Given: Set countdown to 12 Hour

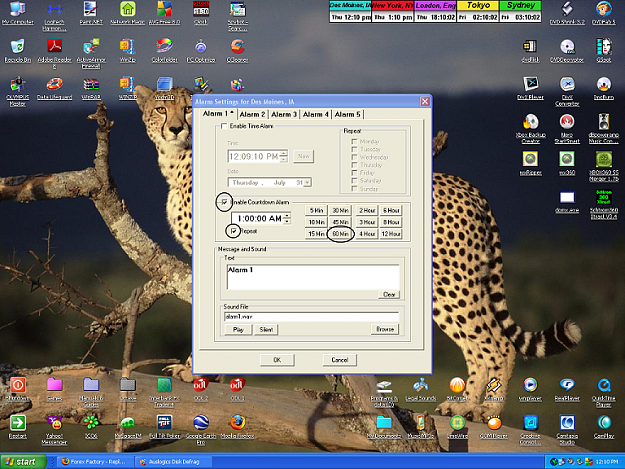Looking at the screenshot, I should 391,234.
